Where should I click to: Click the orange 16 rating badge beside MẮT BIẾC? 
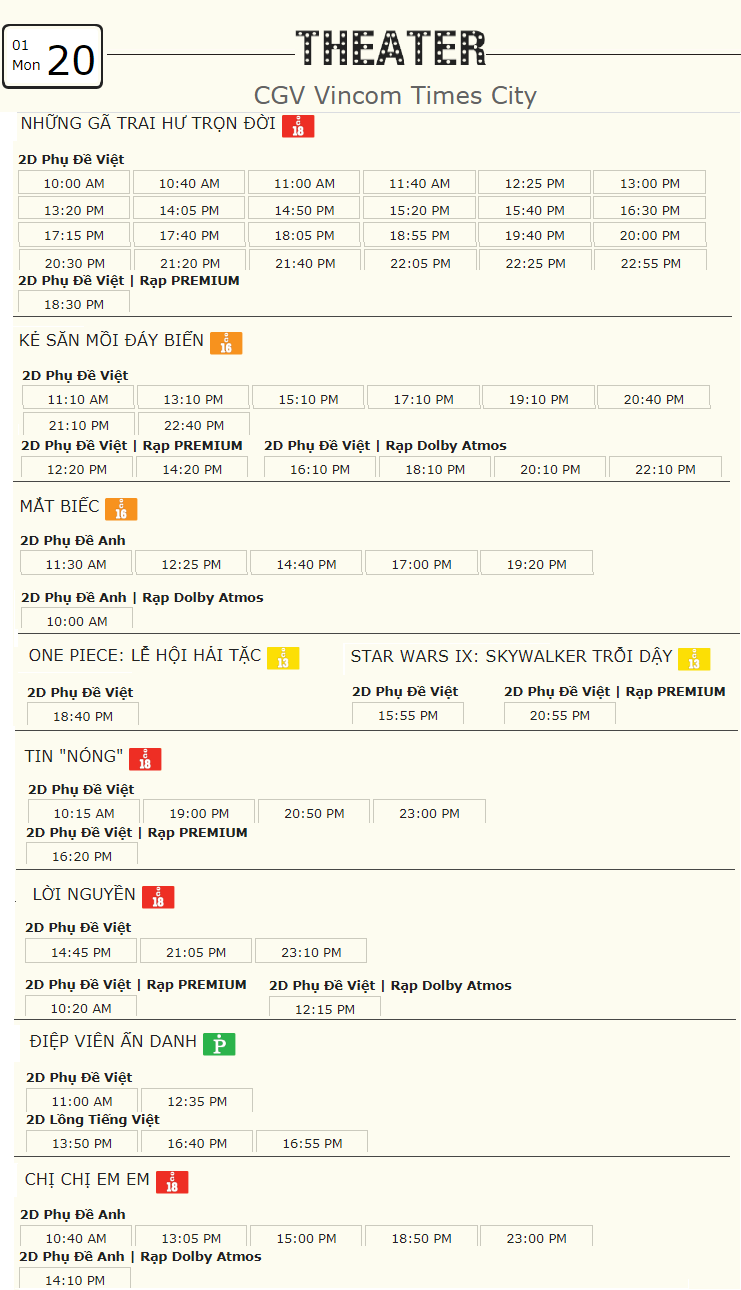(x=121, y=509)
